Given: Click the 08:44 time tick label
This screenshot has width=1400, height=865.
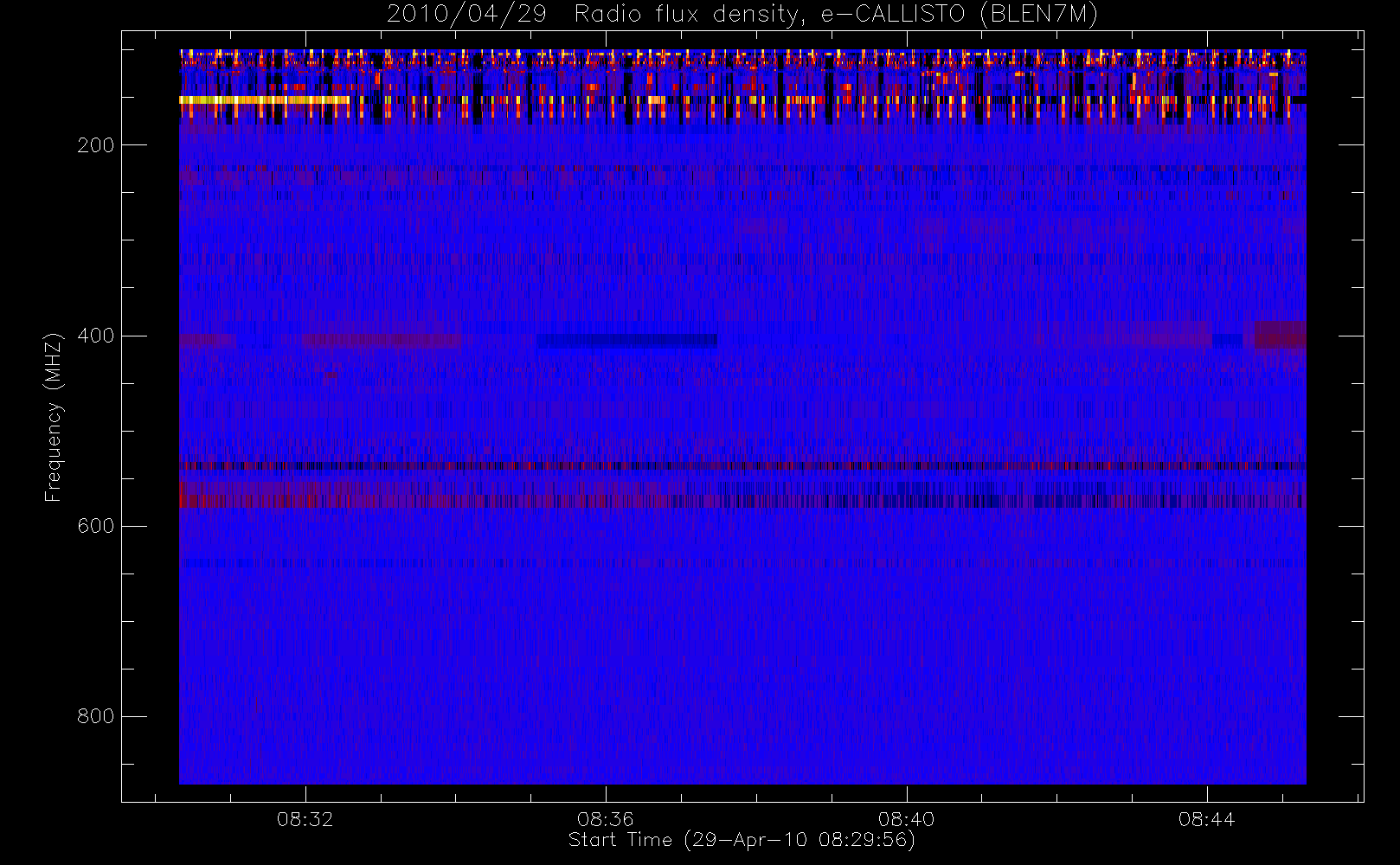Looking at the screenshot, I should 1207,819.
